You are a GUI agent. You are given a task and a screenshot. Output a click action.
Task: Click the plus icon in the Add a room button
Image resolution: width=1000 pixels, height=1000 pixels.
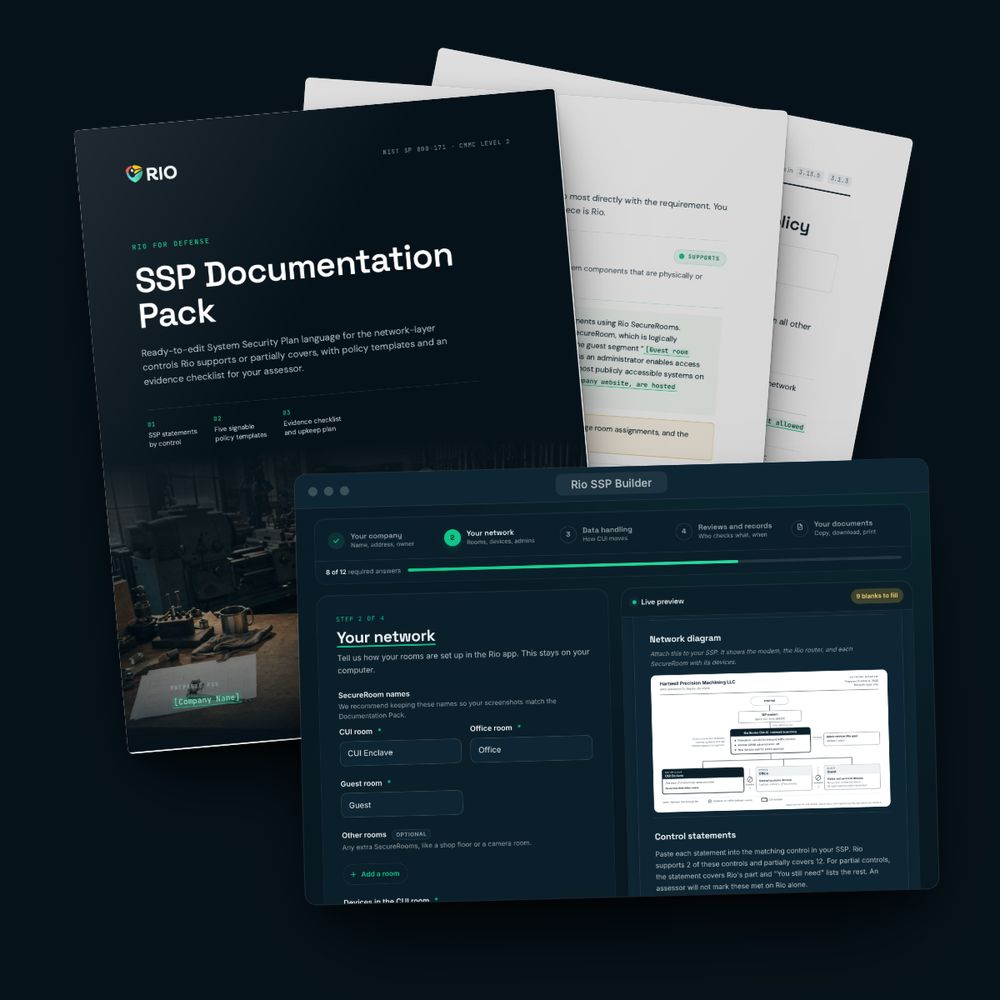(x=353, y=874)
